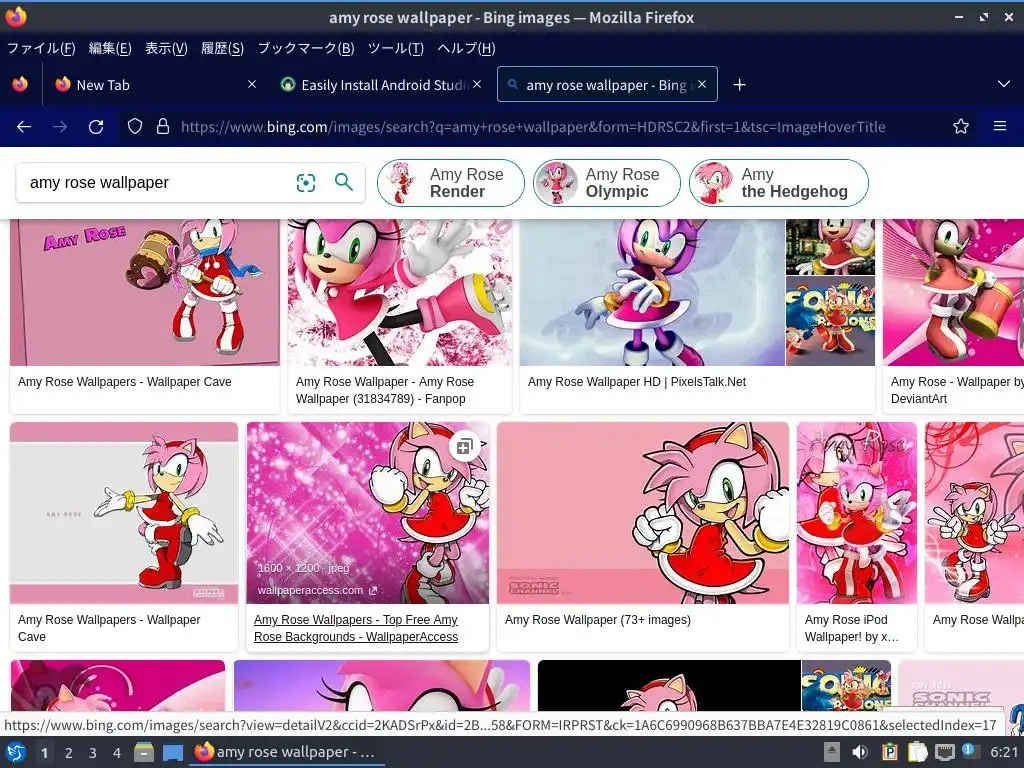Open the taskbar start menu icon
1024x768 pixels.
pos(16,752)
